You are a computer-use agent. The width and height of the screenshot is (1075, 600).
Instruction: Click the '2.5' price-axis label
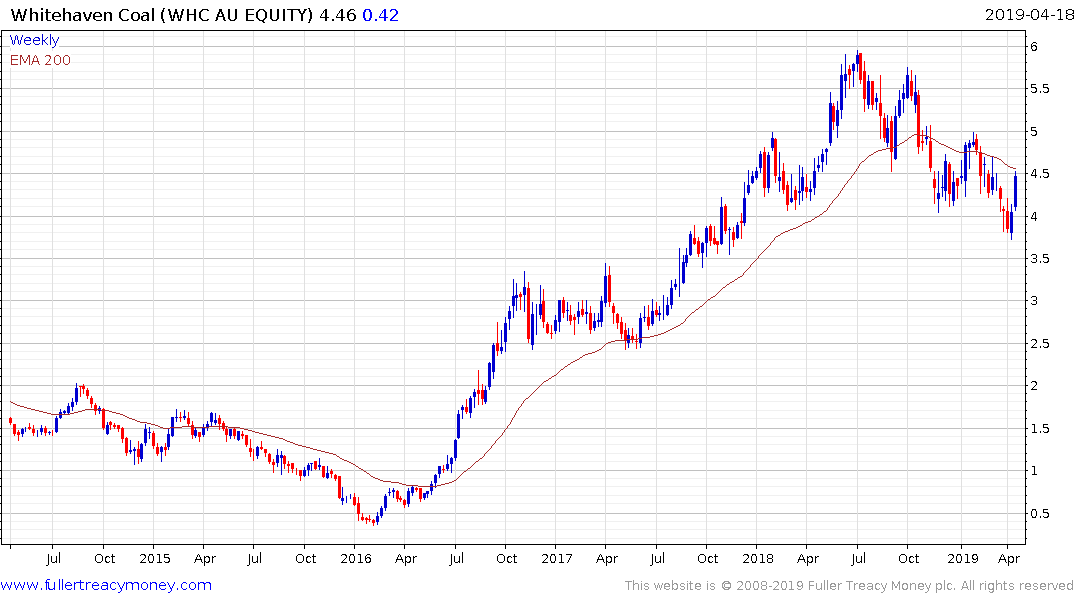tap(1040, 344)
